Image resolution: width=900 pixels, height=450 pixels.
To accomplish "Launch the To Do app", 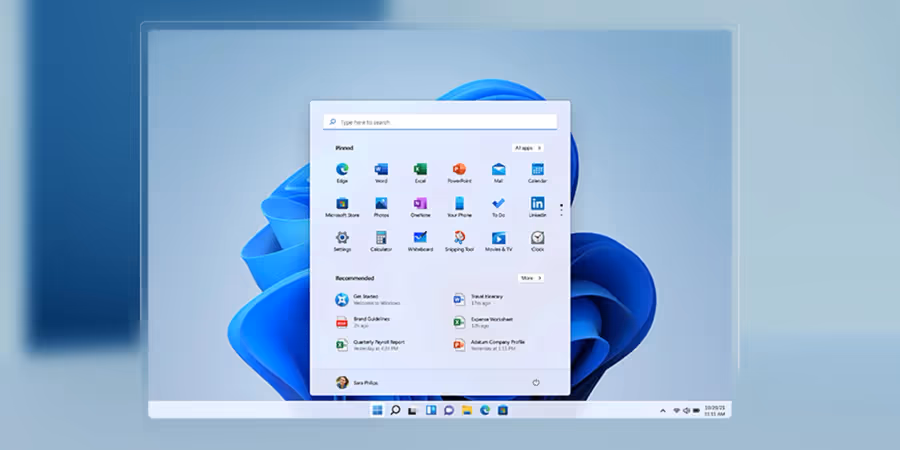I will 498,207.
